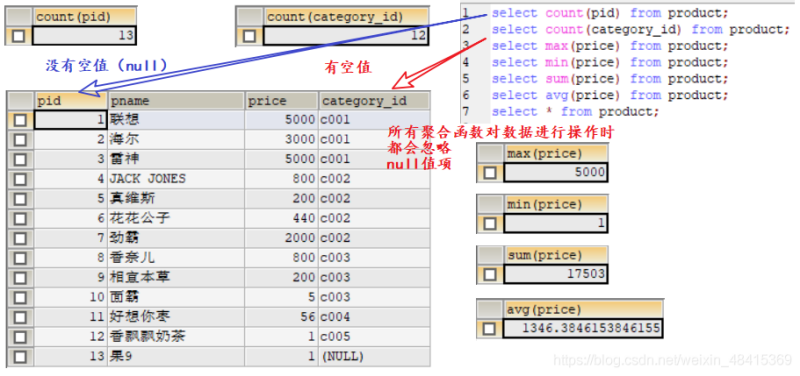
Task: Select the 面霸 name cell
Action: [x=176, y=297]
